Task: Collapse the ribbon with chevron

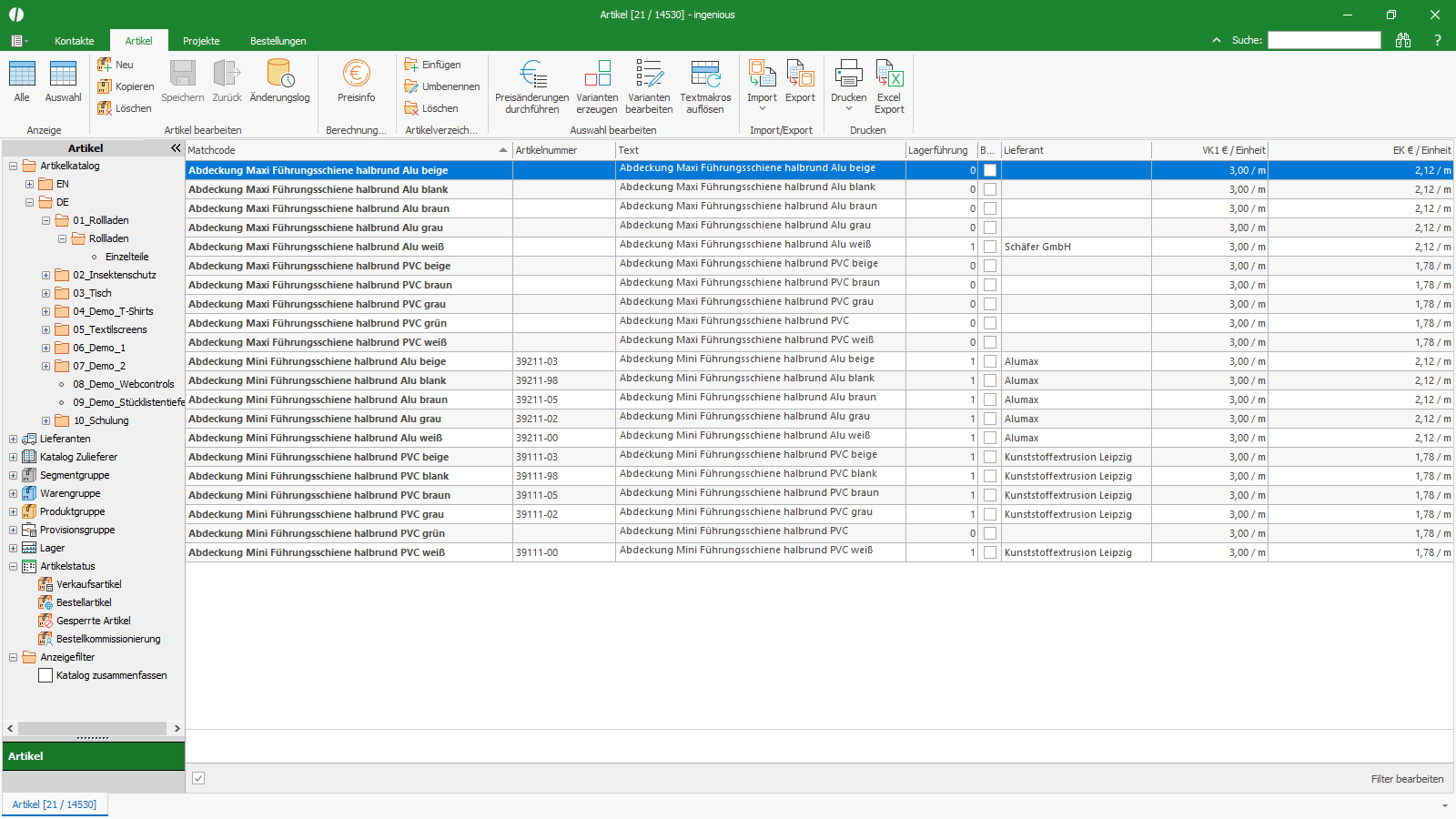Action: [x=1217, y=40]
